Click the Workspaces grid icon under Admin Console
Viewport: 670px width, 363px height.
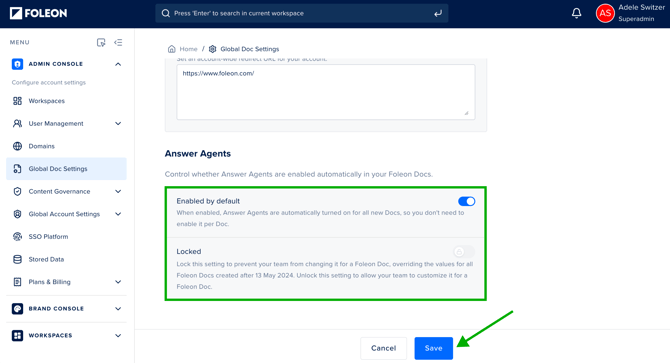pos(17,101)
